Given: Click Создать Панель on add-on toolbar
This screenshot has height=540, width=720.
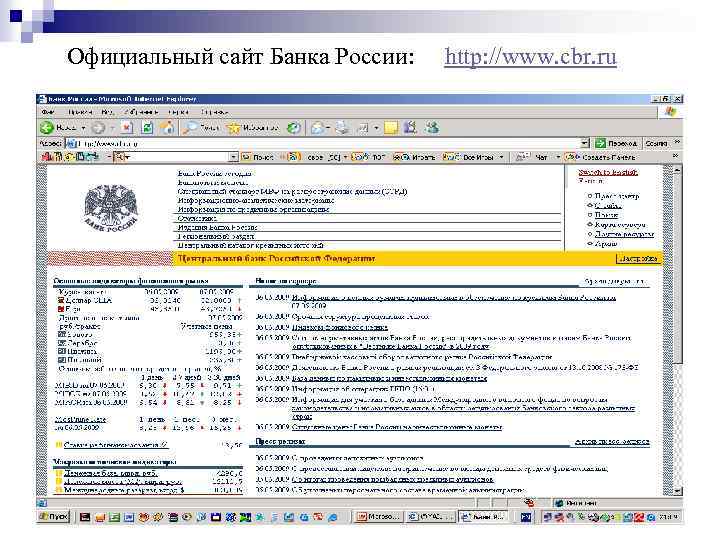Looking at the screenshot, I should (600, 157).
